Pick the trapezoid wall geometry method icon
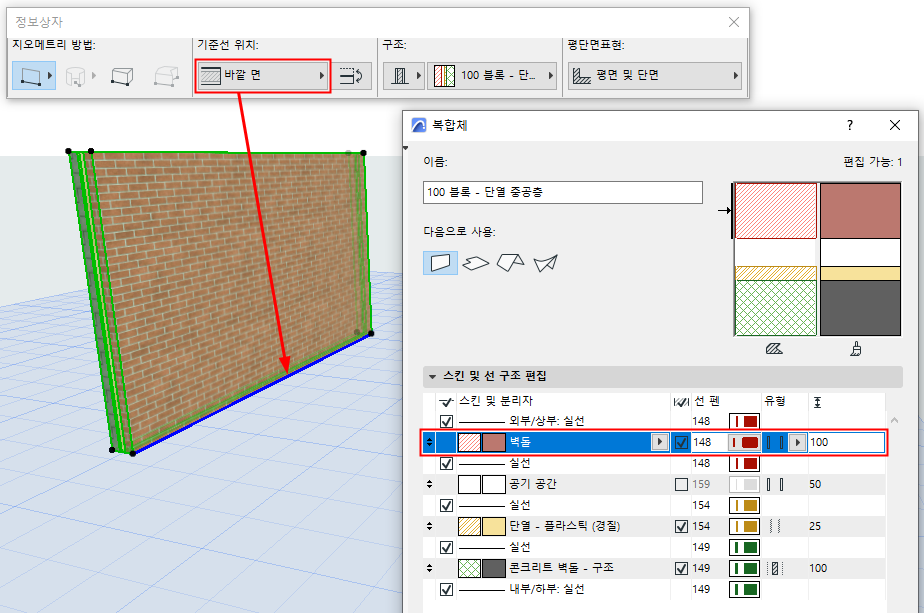 tap(122, 76)
